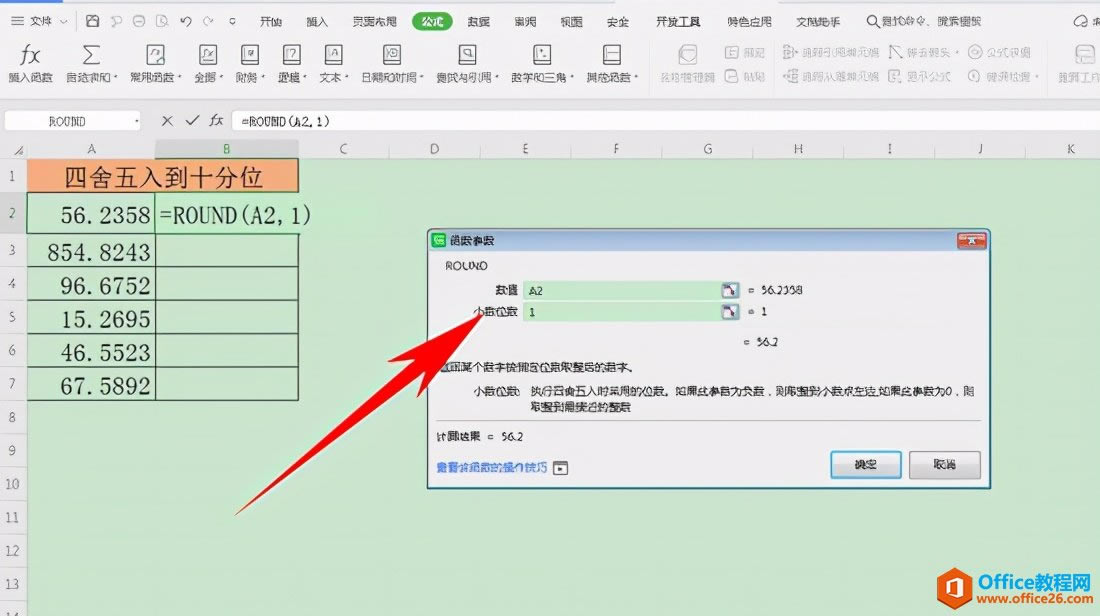Image resolution: width=1100 pixels, height=616 pixels.
Task: Open the Math and Trig functions icon
Action: [542, 55]
